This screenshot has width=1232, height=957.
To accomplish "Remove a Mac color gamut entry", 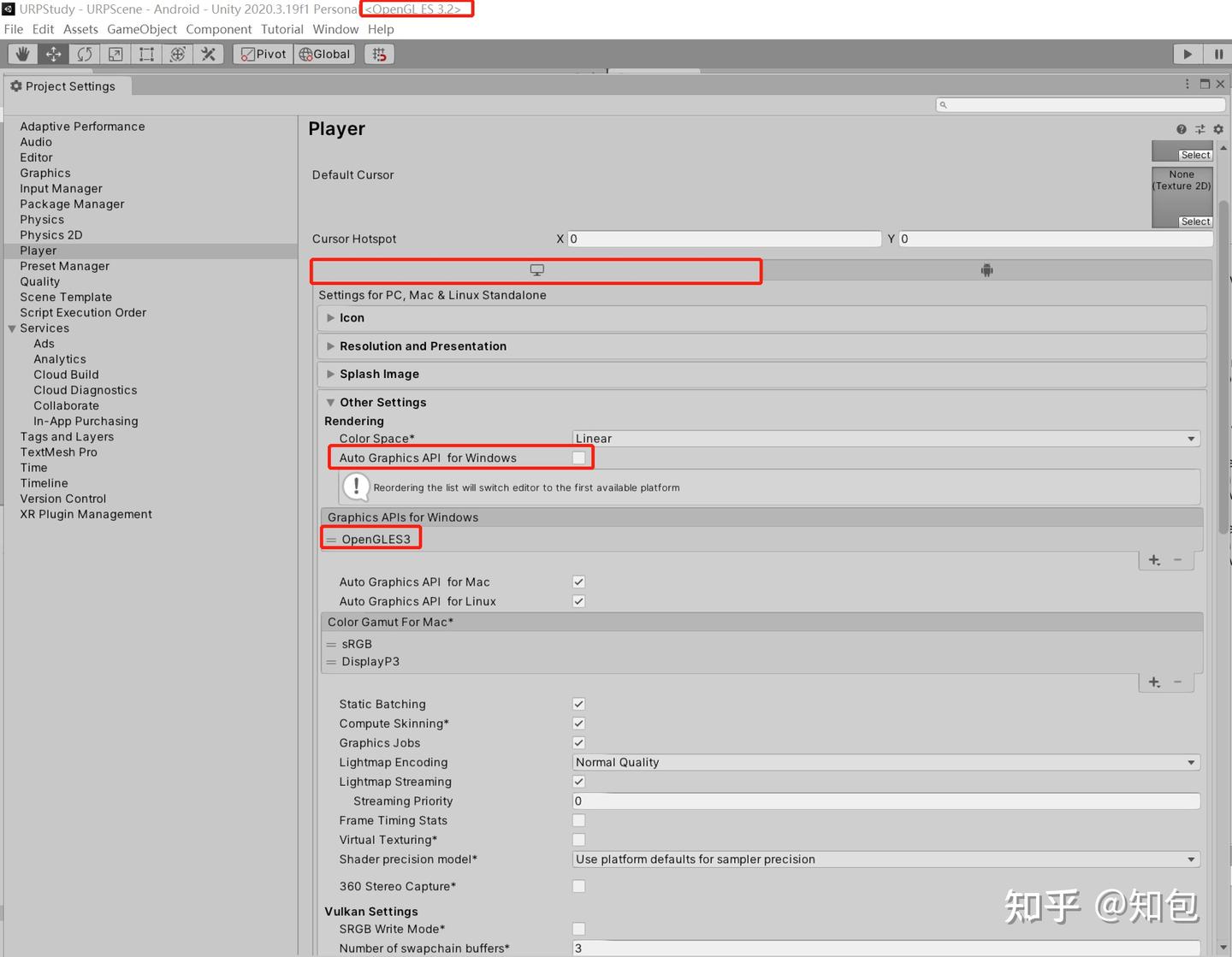I will click(1178, 682).
